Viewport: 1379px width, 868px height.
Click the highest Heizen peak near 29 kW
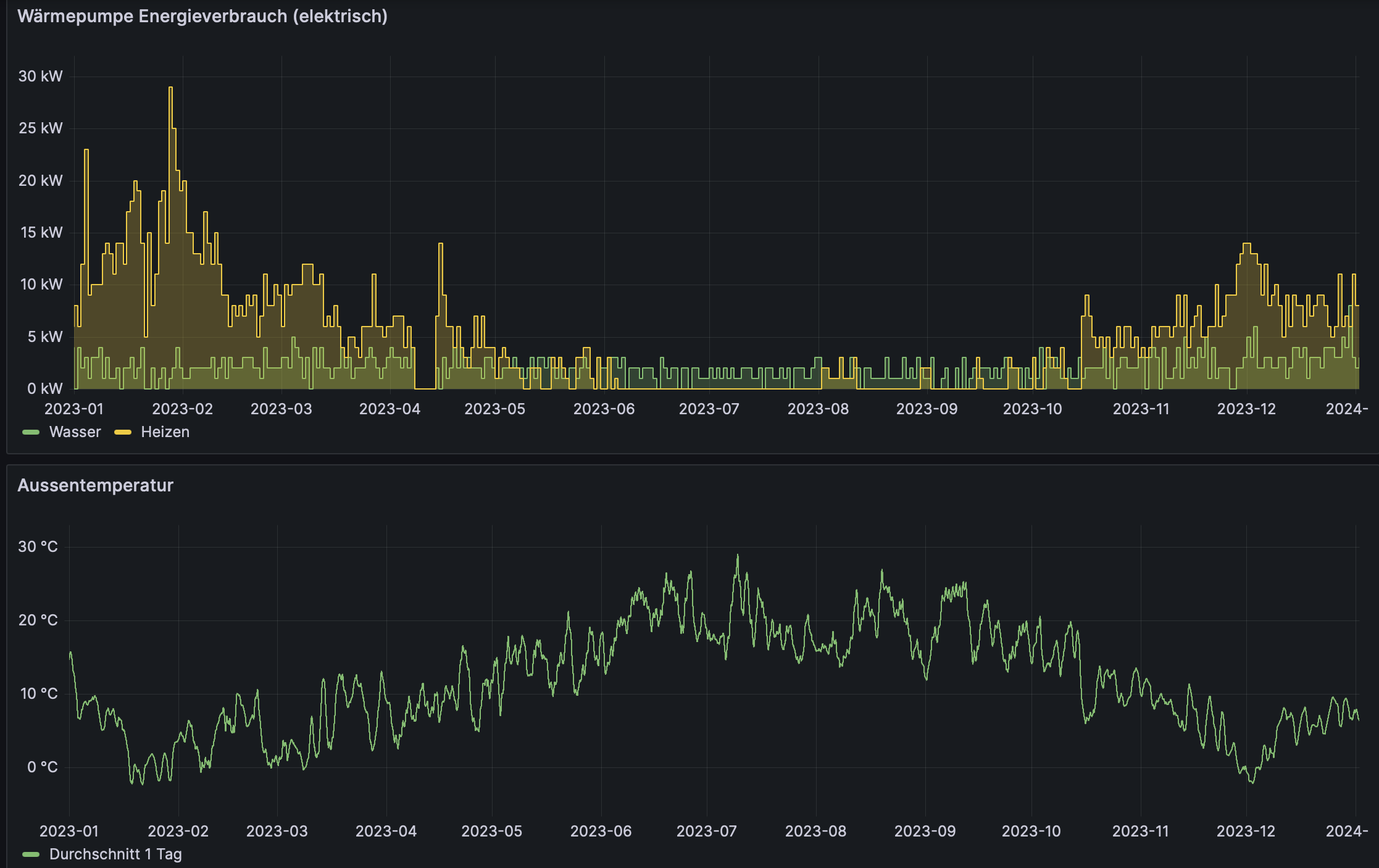click(170, 88)
